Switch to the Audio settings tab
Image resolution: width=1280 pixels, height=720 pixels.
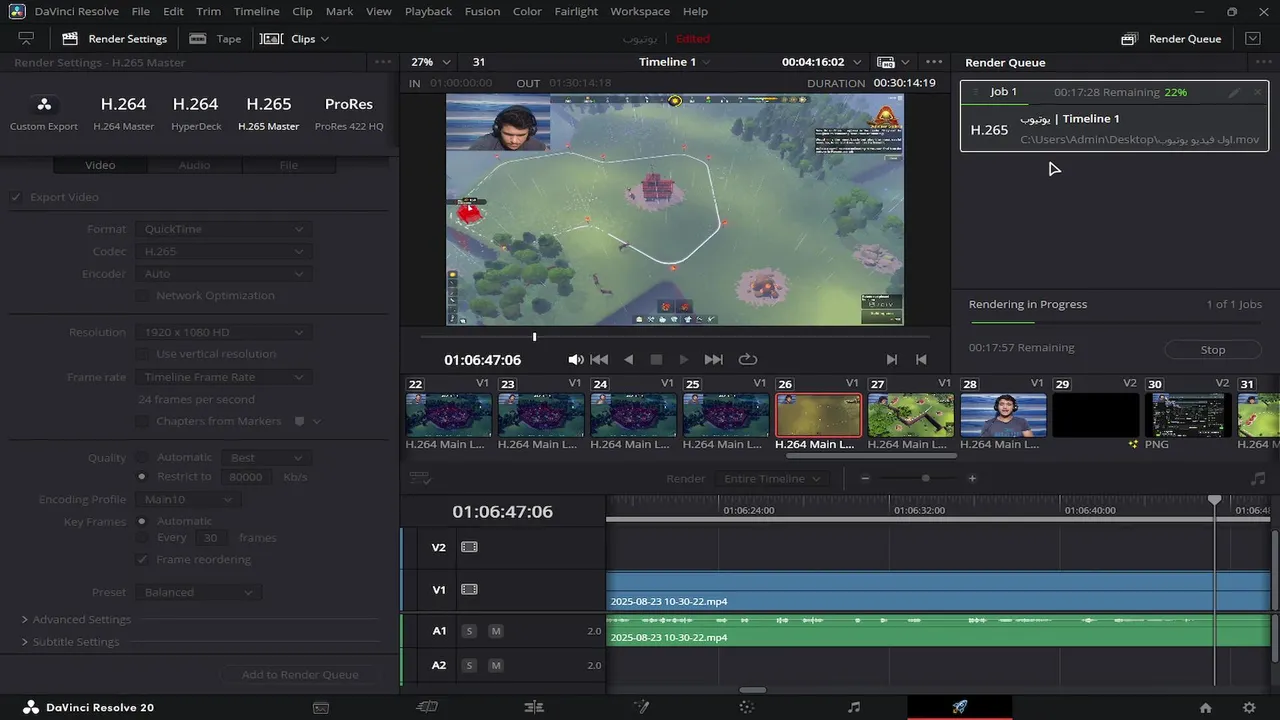coord(194,165)
